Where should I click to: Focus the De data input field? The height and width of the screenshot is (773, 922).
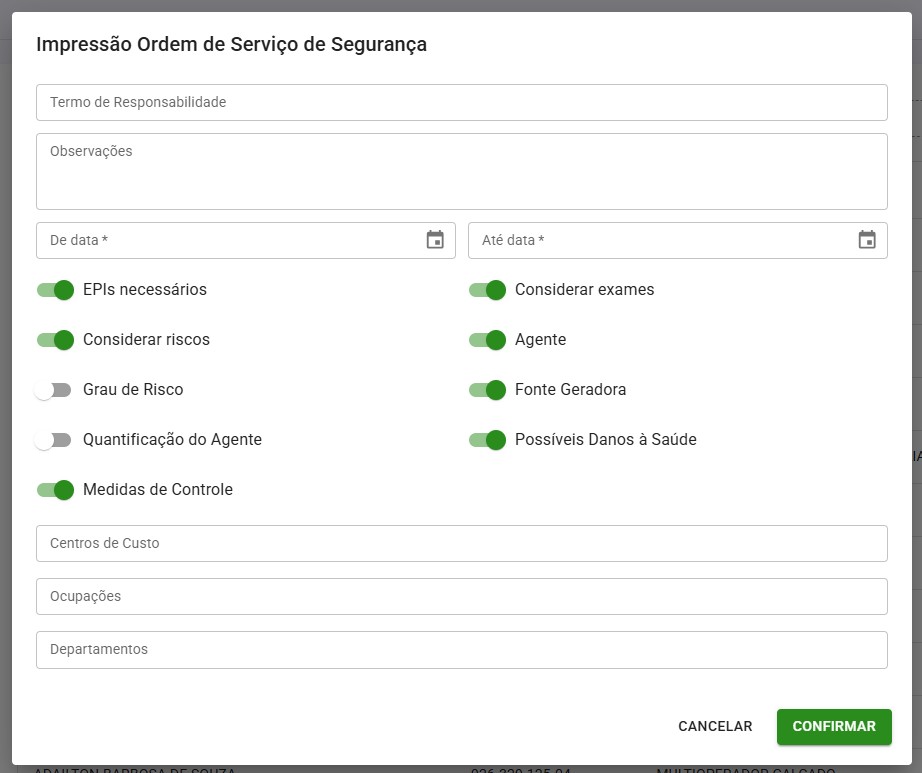click(x=230, y=240)
